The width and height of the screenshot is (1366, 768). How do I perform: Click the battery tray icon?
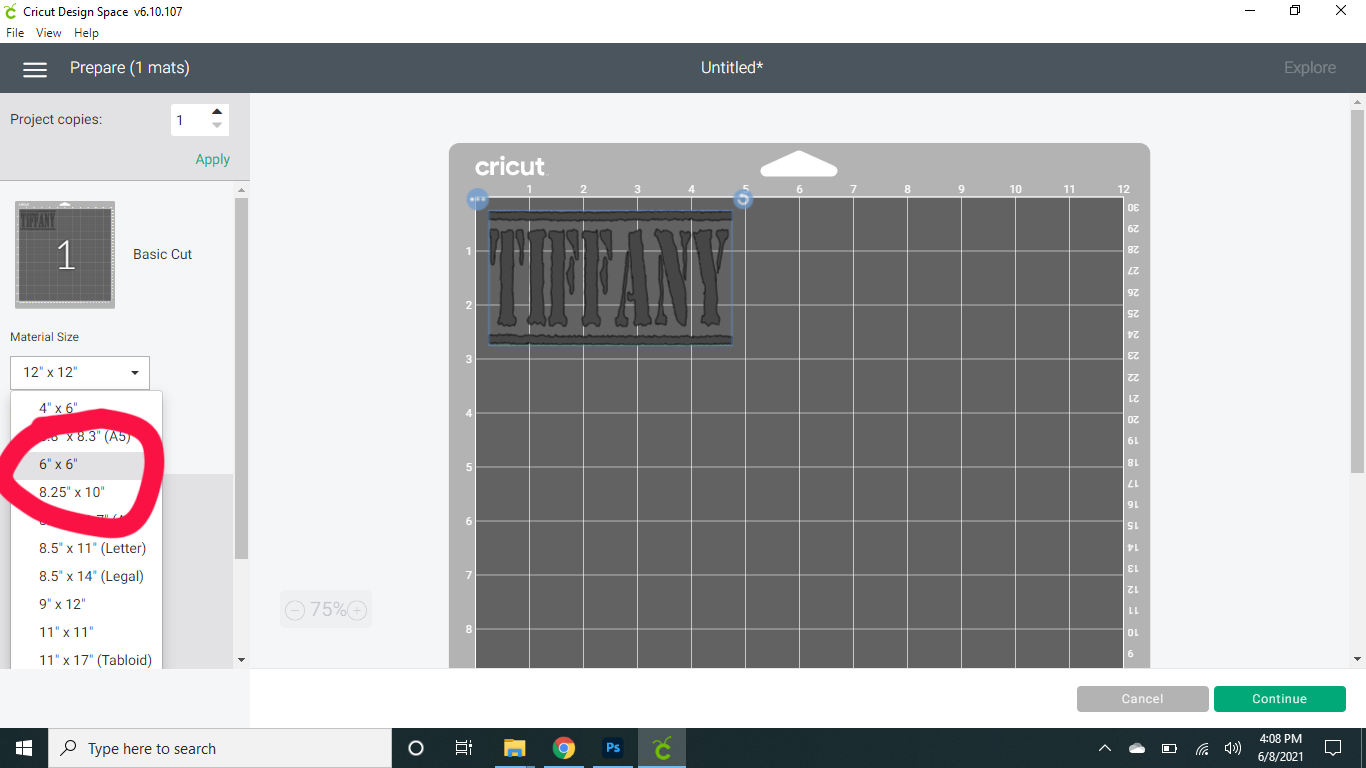tap(1169, 748)
